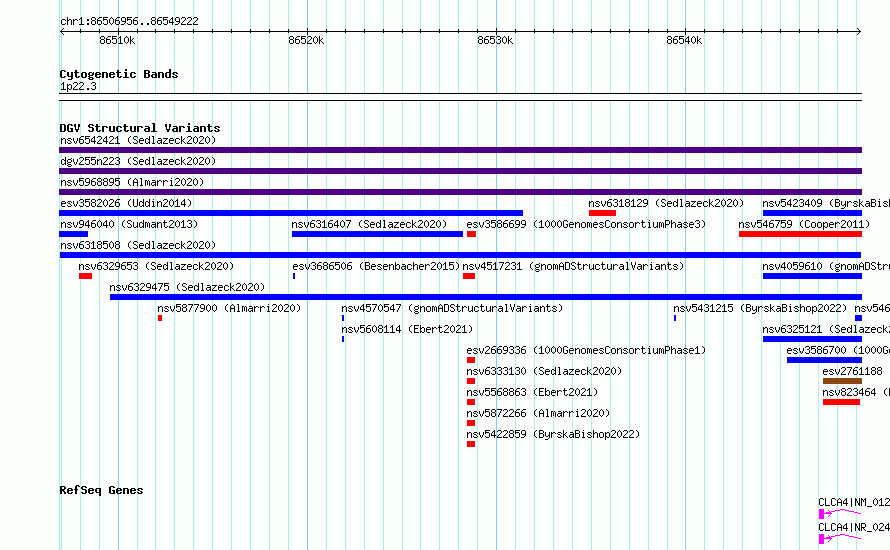Select blue bar under esv3586700

(x=824, y=360)
